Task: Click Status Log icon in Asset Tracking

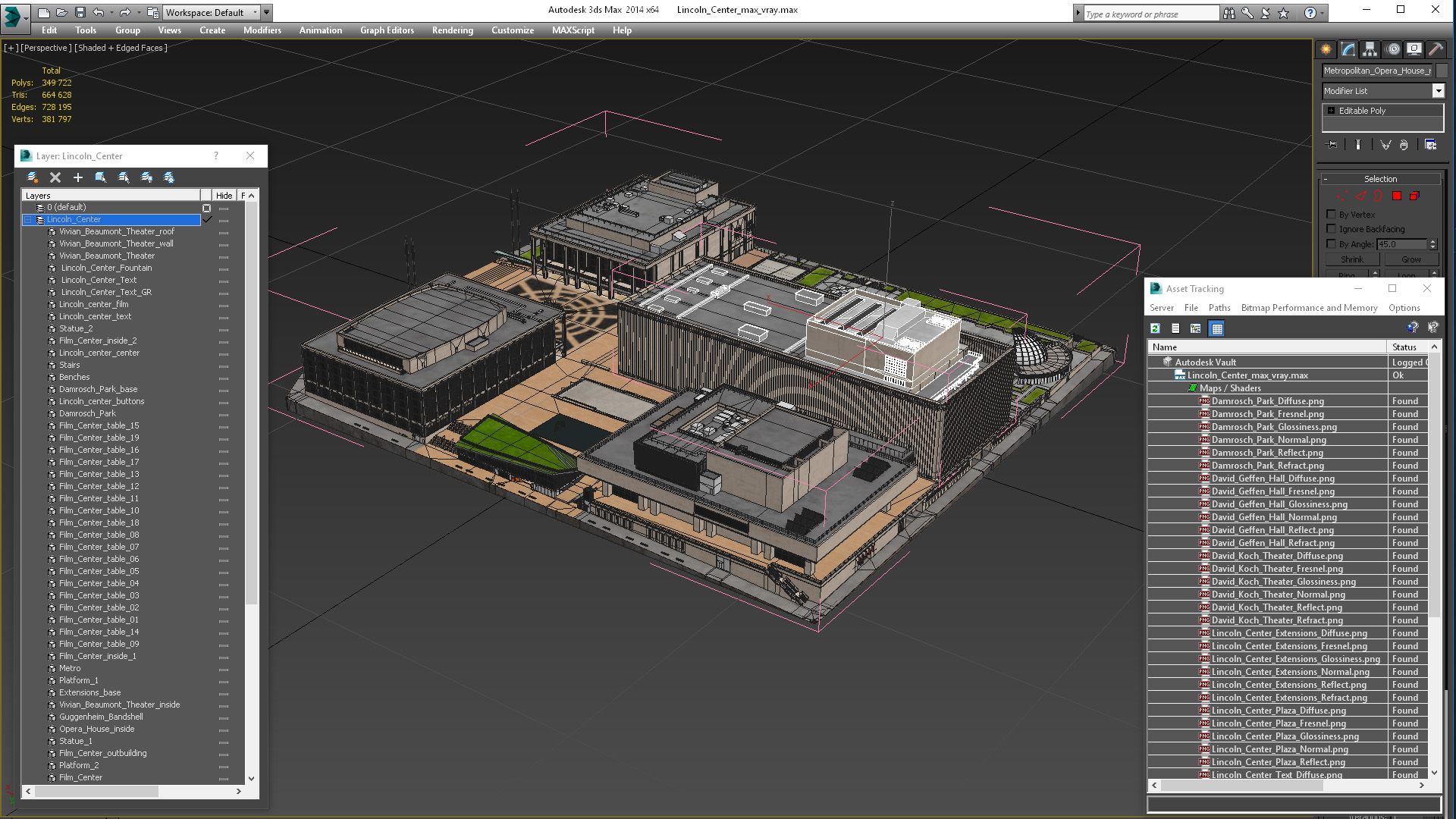Action: pos(1175,328)
